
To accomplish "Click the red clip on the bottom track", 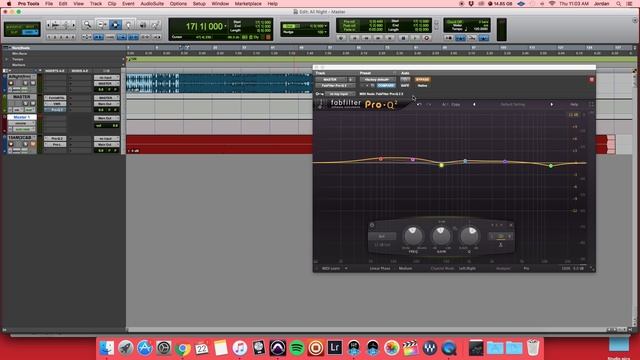I will coord(219,144).
